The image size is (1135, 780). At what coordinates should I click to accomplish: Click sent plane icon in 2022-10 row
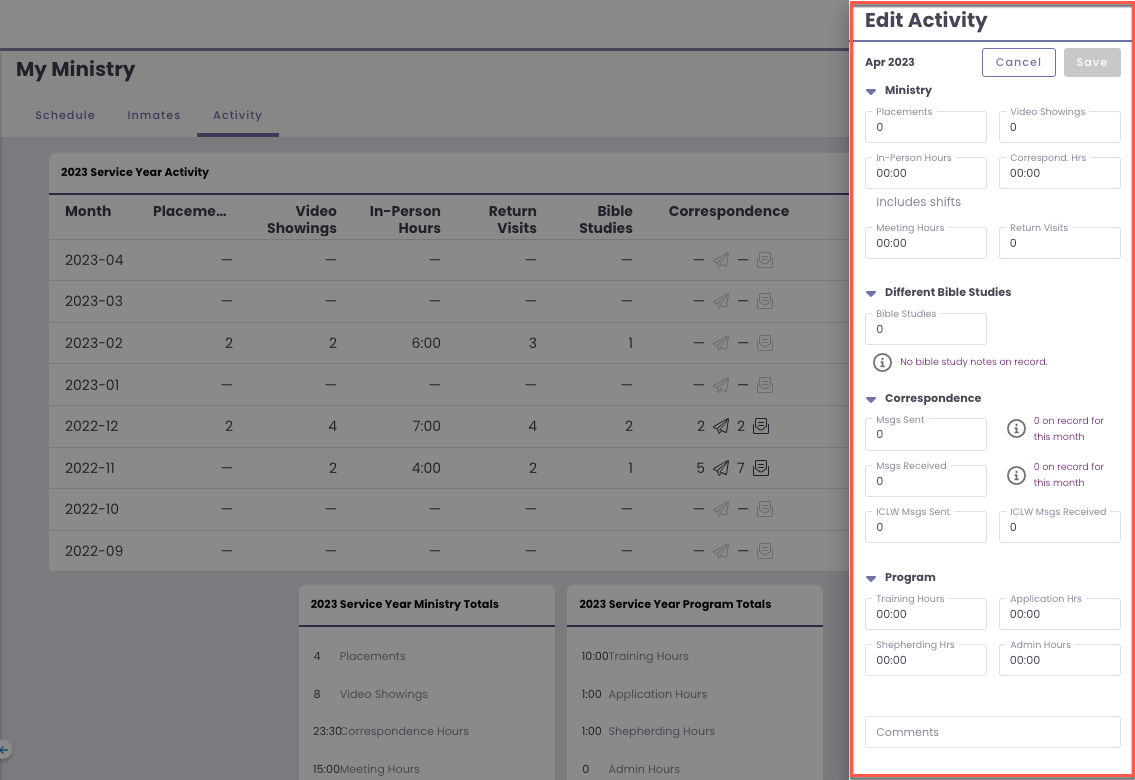point(721,509)
